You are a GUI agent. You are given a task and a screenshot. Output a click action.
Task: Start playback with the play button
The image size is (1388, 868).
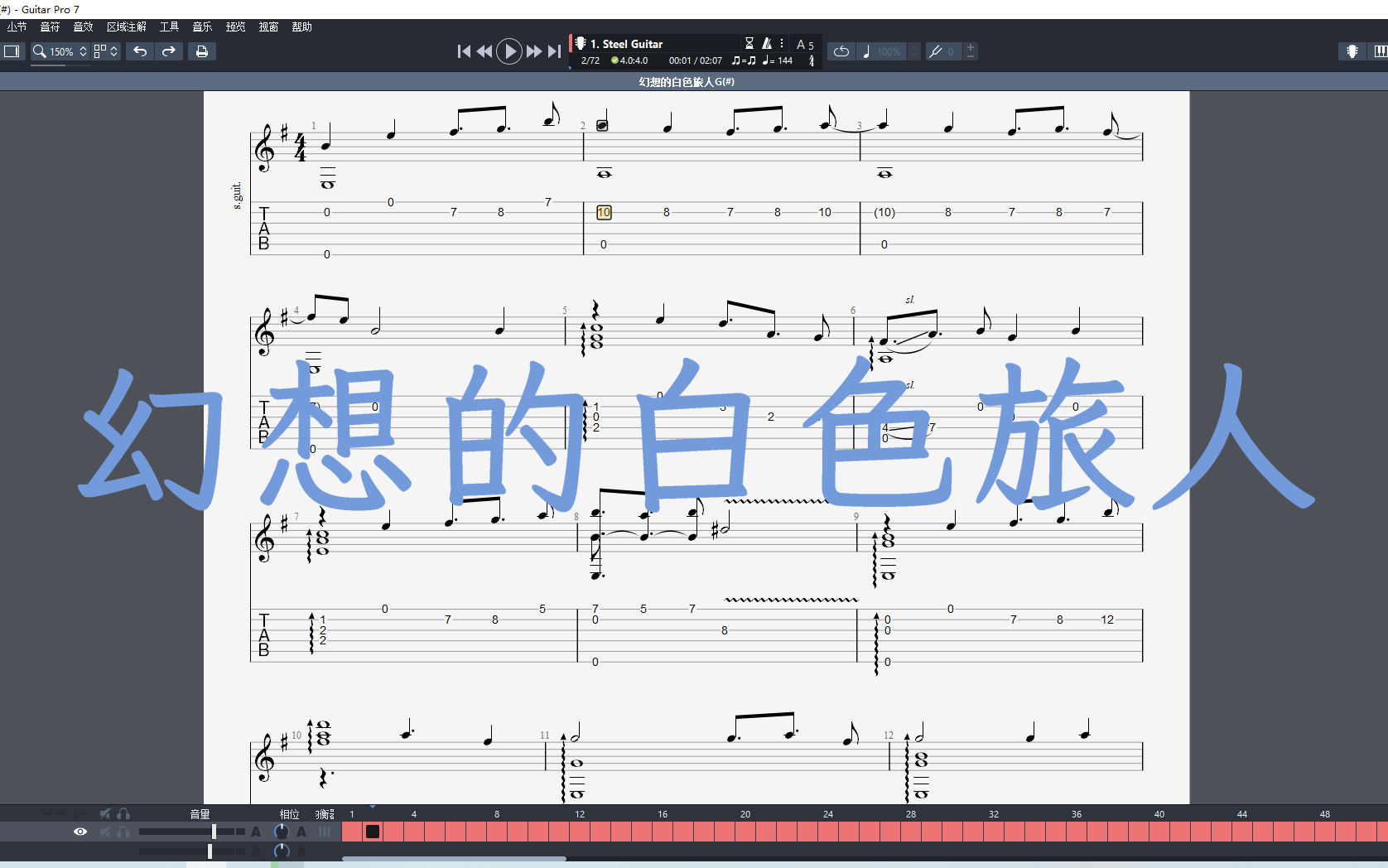509,51
